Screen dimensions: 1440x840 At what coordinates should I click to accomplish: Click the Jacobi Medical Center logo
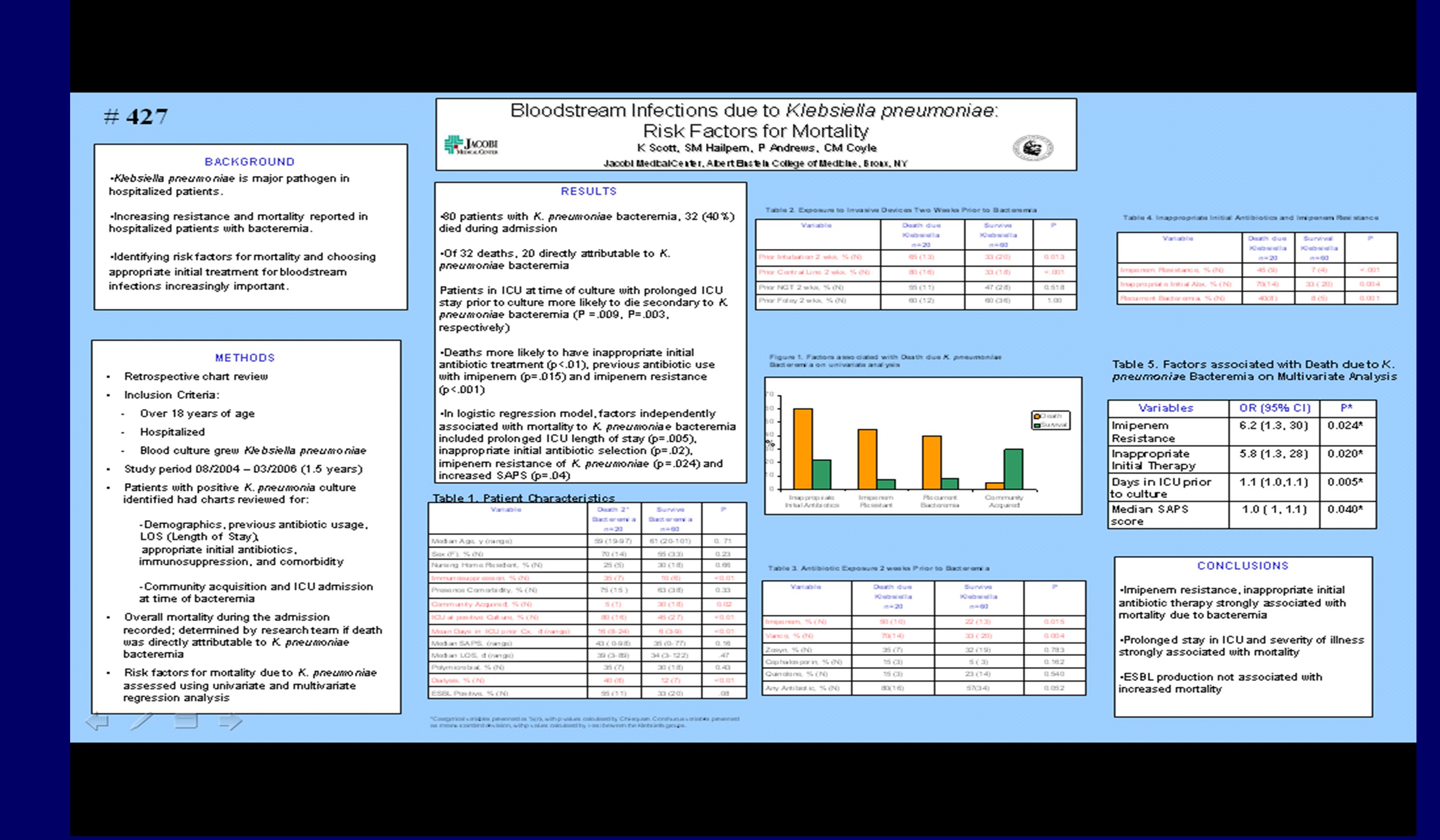coord(472,144)
